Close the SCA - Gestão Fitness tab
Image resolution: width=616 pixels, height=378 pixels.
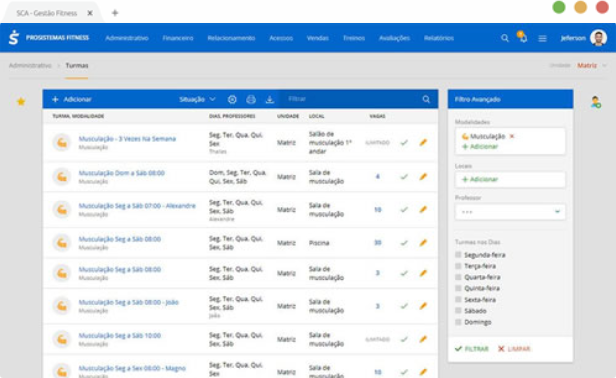tap(90, 13)
